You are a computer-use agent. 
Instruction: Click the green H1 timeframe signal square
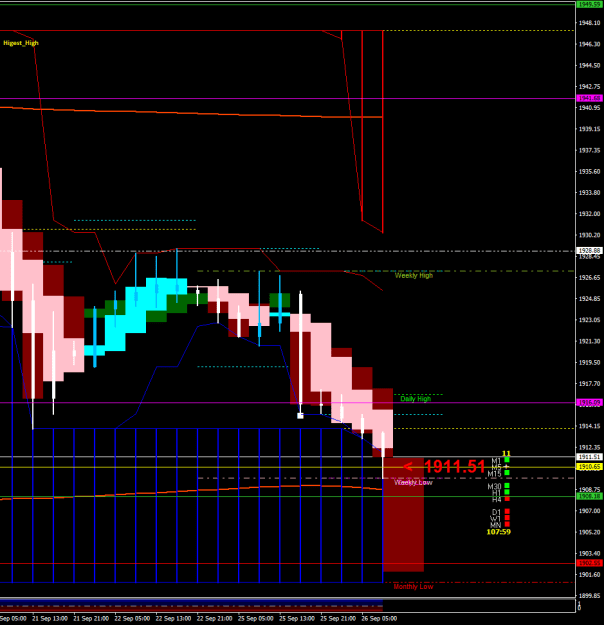pos(507,492)
